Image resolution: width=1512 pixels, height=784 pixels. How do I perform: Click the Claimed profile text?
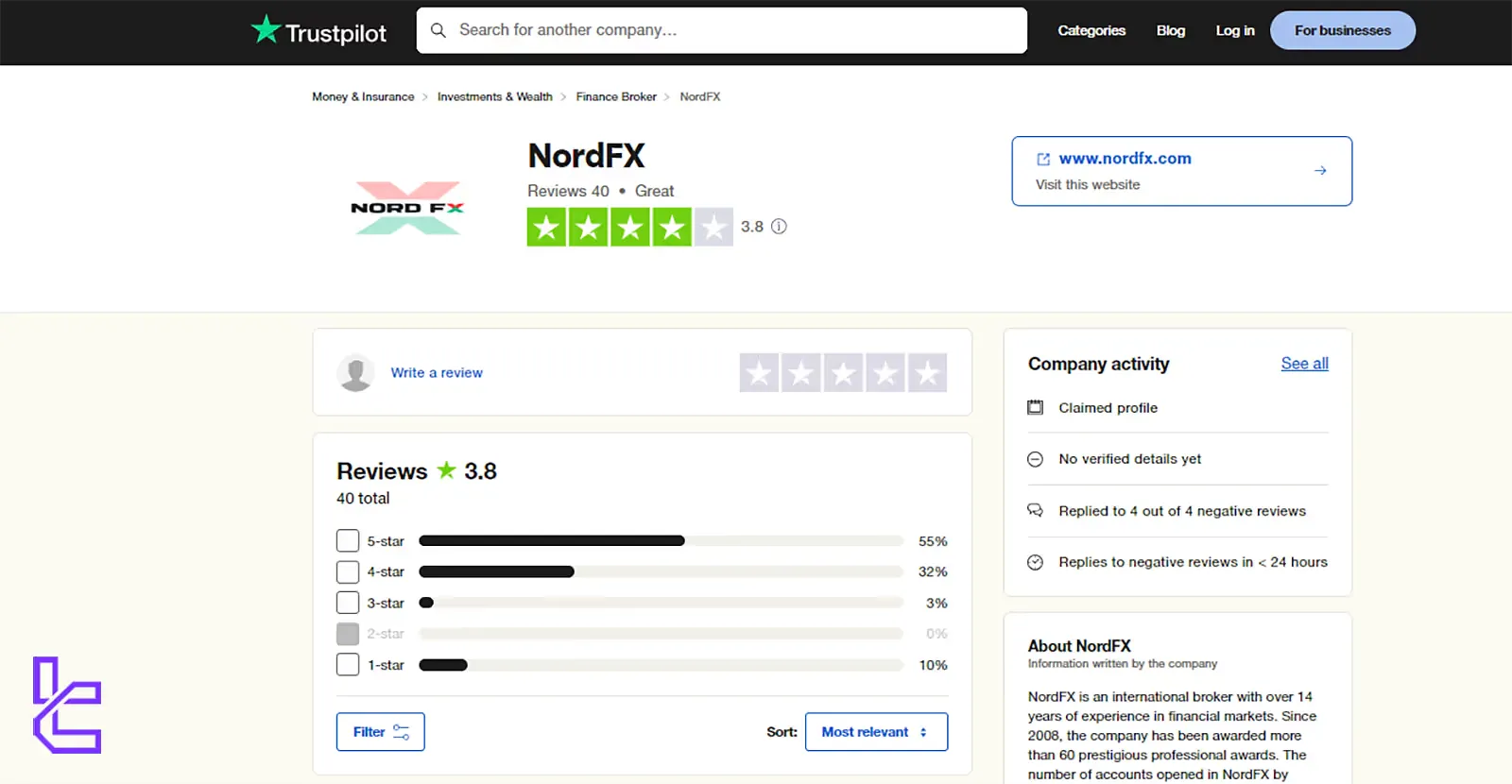tap(1108, 408)
